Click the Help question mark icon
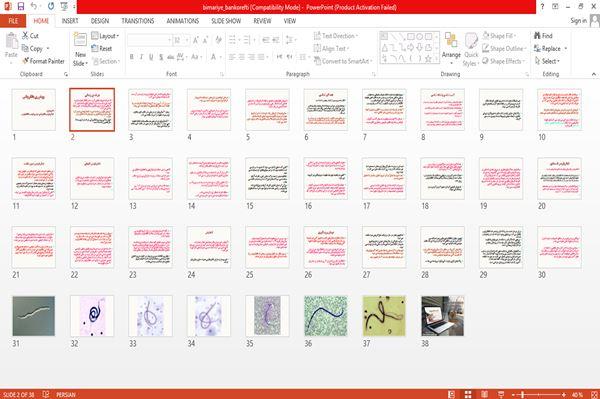This screenshot has height=399, width=600. click(542, 6)
